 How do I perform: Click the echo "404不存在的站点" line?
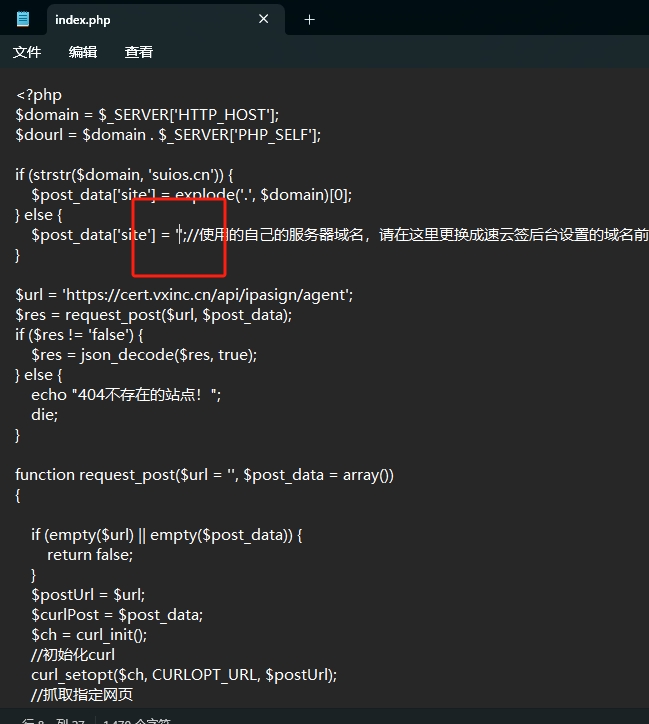pyautogui.click(x=126, y=395)
